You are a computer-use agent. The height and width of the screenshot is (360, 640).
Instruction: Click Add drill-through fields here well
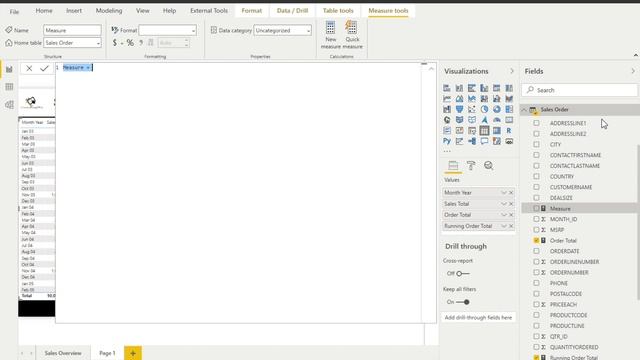click(478, 318)
